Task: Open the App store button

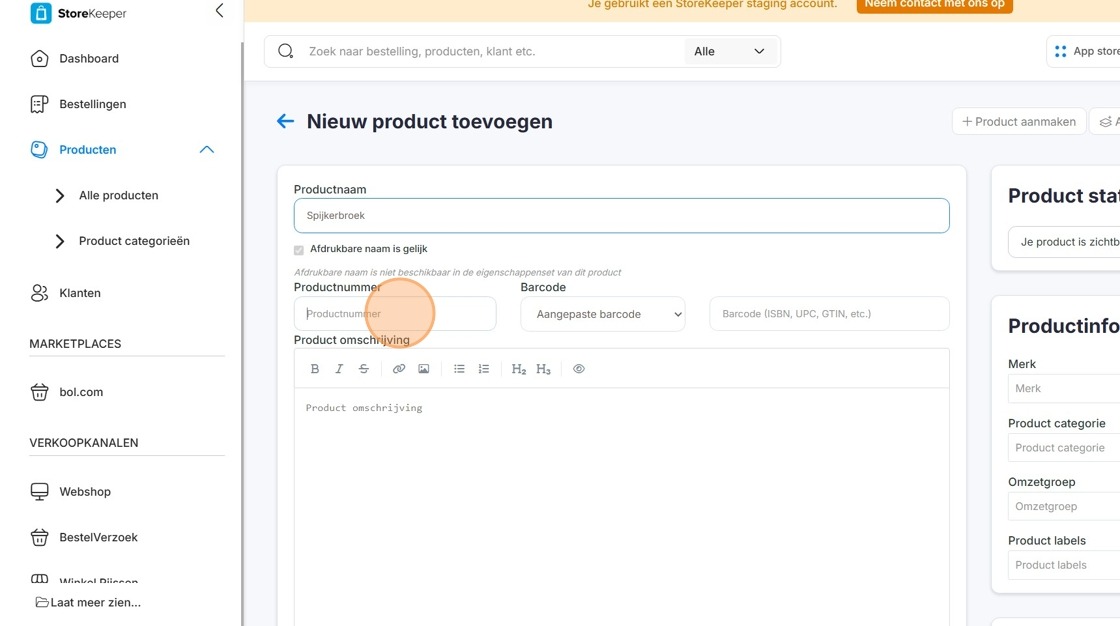Action: click(x=1084, y=51)
